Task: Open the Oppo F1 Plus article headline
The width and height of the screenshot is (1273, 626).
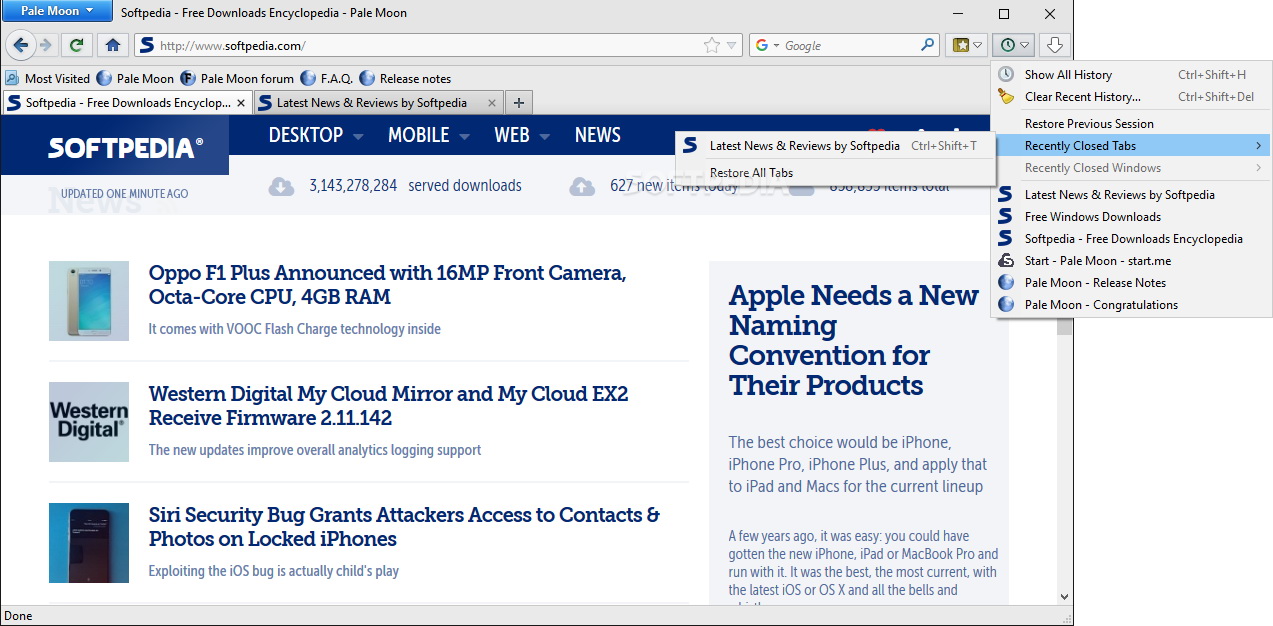Action: [x=387, y=285]
